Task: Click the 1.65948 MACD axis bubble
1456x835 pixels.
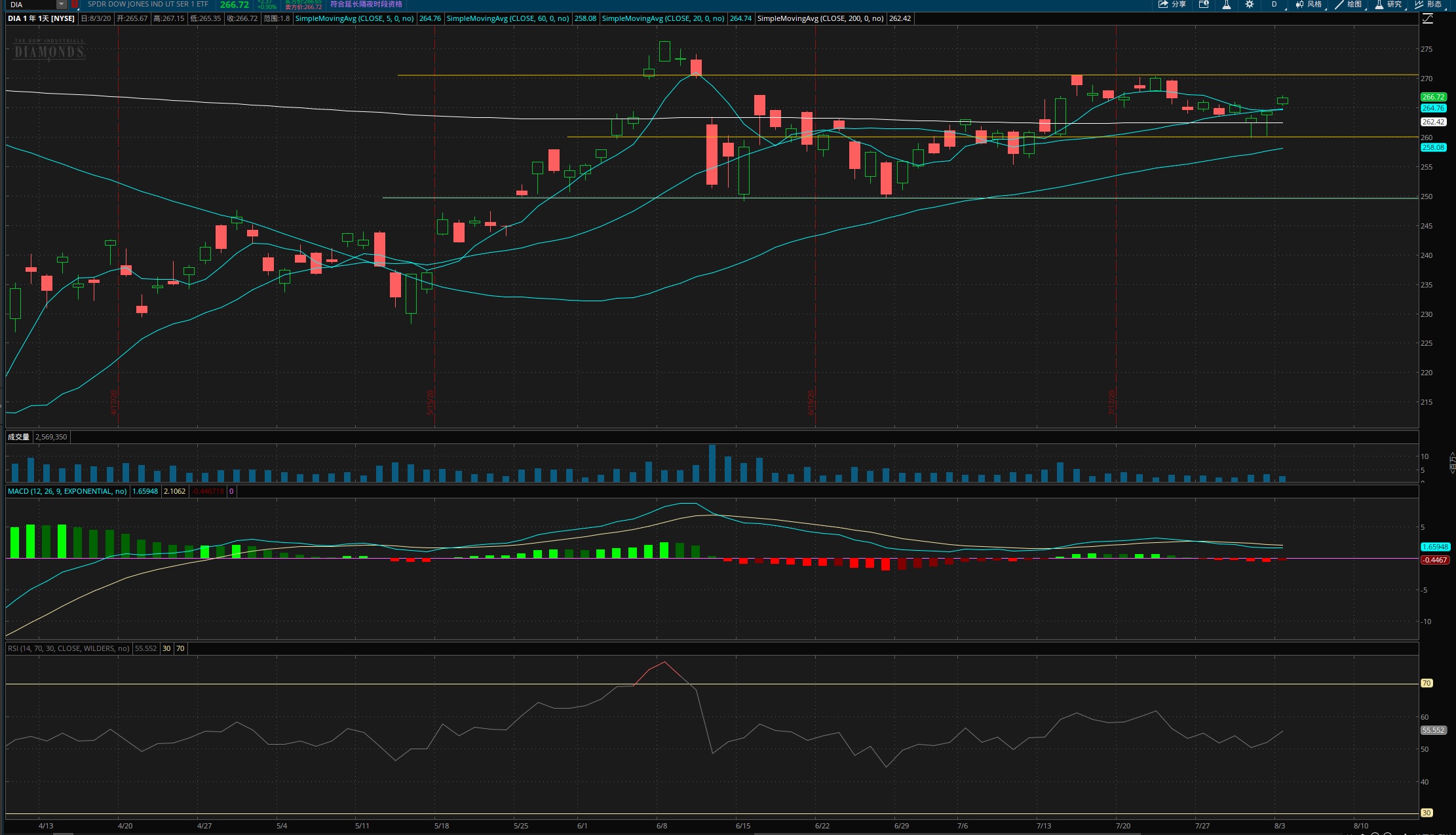Action: tap(1435, 547)
